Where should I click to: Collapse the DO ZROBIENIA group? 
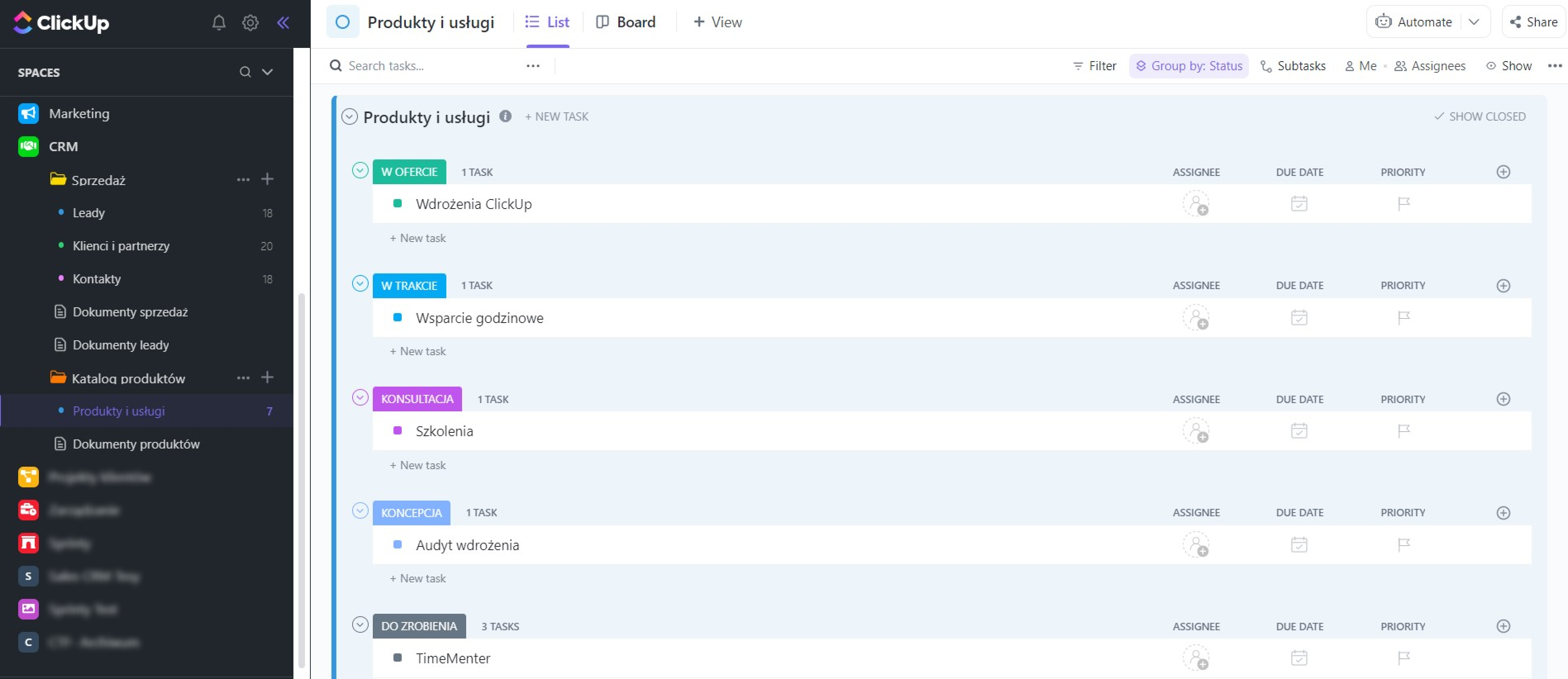tap(360, 624)
